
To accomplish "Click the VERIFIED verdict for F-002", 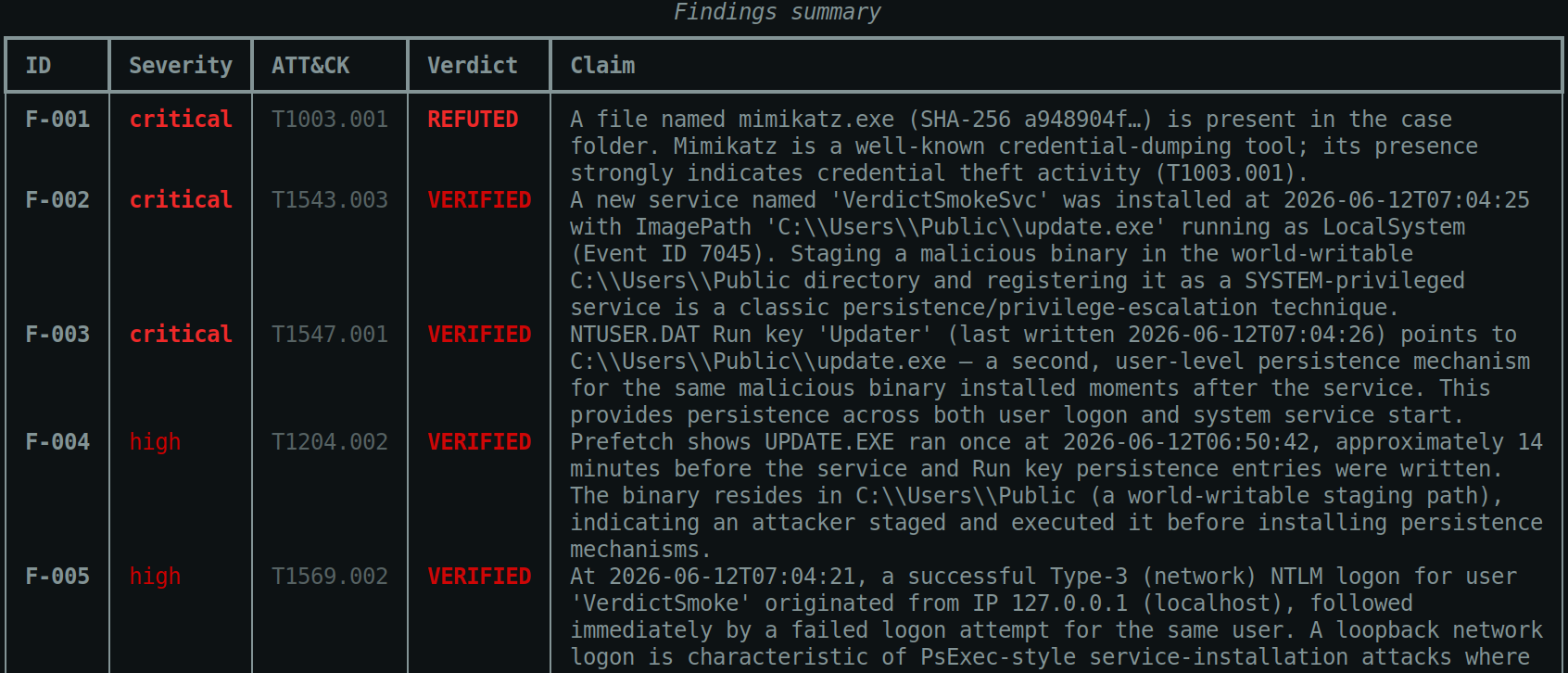I will [479, 200].
